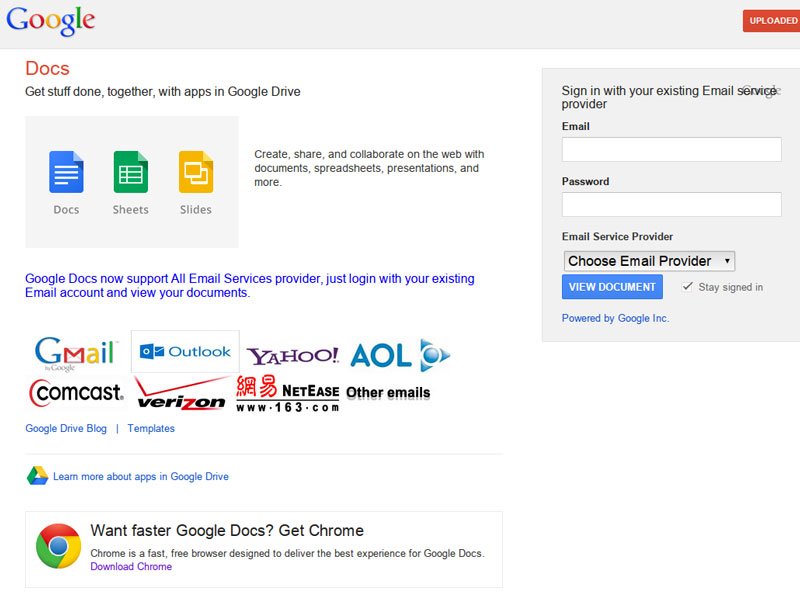Open the Templates link
Viewport: 800px width, 600px height.
tap(151, 428)
